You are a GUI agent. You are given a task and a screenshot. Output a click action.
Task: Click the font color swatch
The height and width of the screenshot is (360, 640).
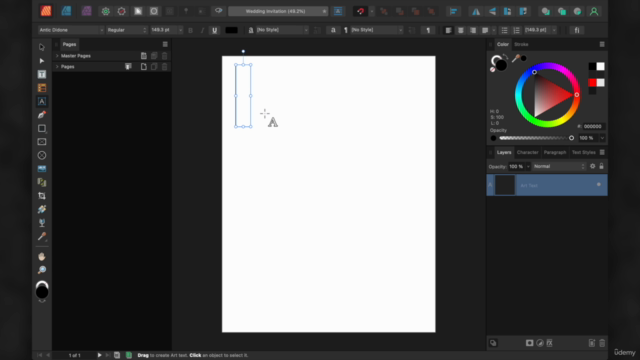click(231, 30)
